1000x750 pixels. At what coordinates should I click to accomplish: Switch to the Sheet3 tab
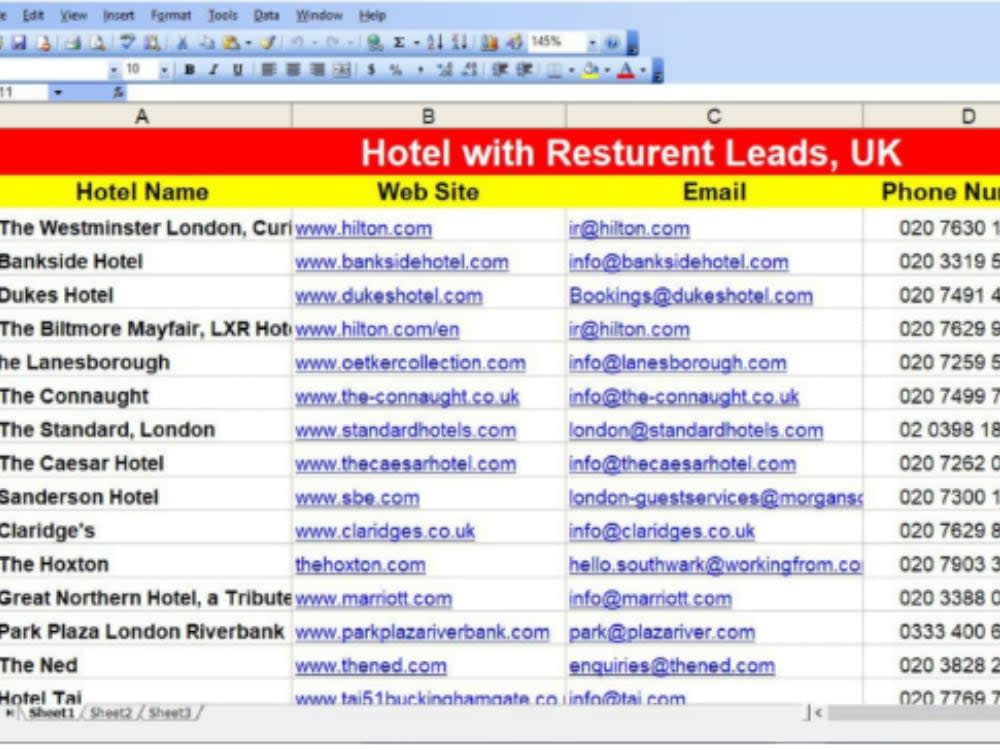point(168,712)
